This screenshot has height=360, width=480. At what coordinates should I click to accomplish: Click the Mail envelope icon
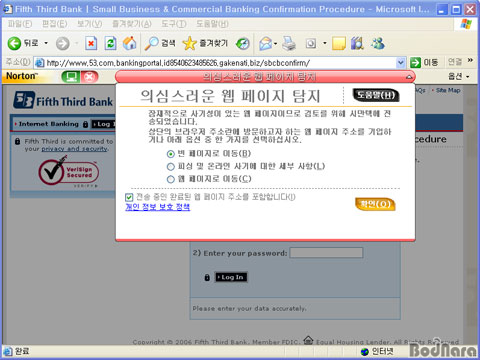point(266,44)
